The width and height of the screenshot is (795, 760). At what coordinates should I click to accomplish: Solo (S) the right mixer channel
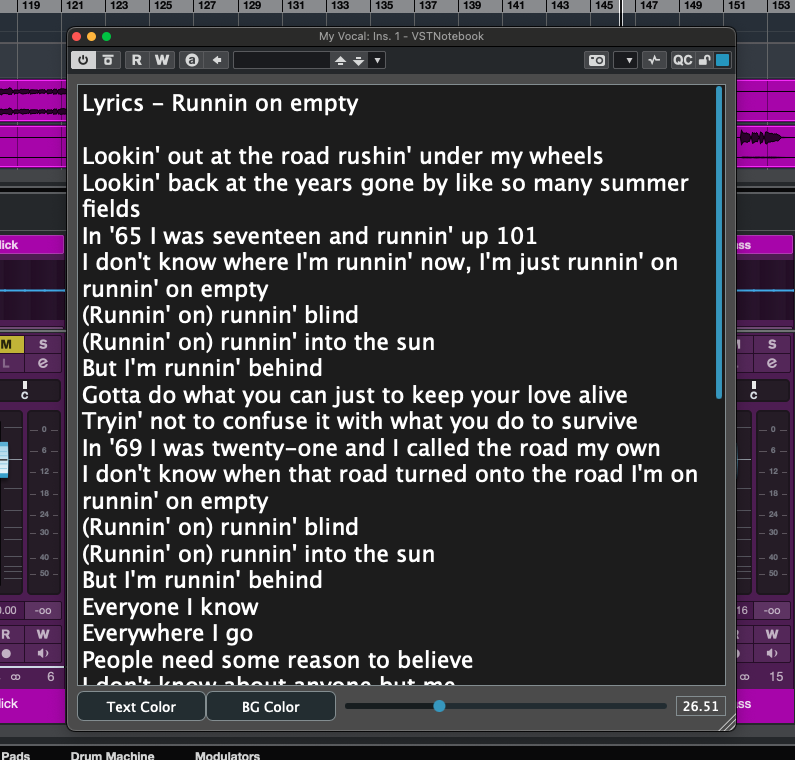coord(772,344)
